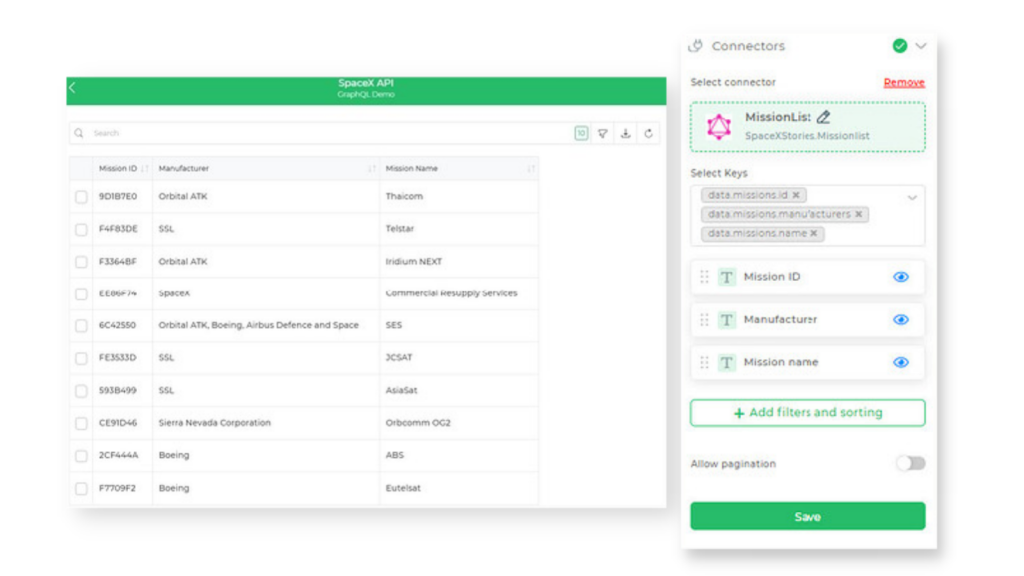1024x576 pixels.
Task: Click the pencil edit icon beside MissionList
Action: click(x=823, y=118)
